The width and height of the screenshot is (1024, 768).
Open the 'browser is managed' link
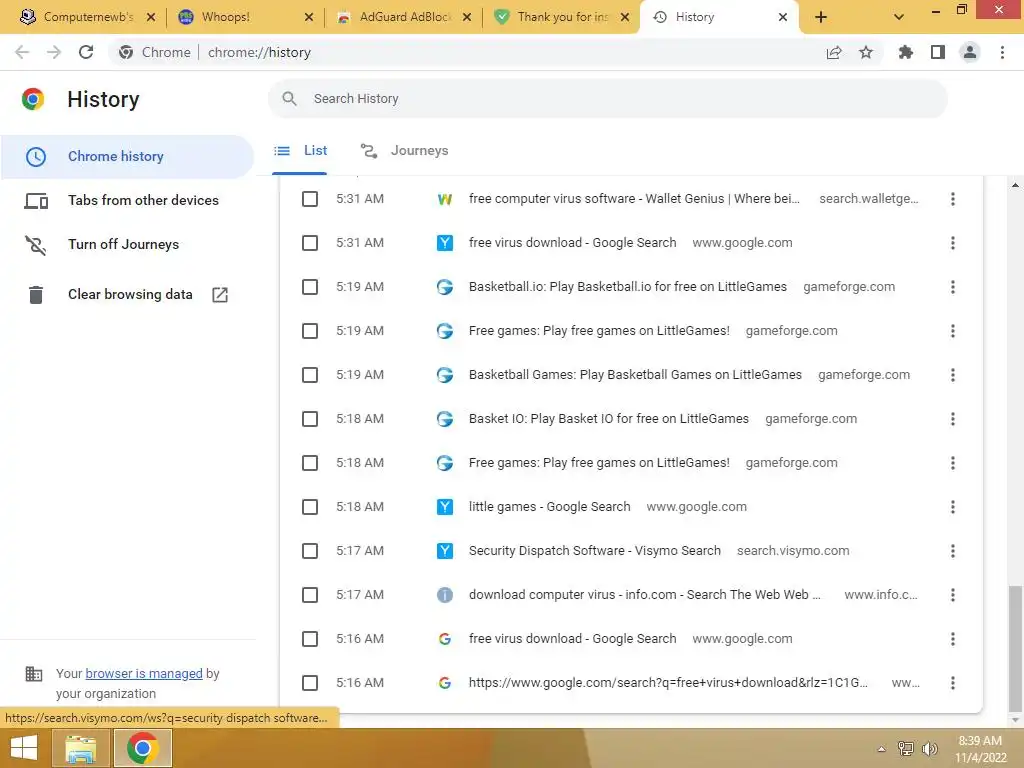pyautogui.click(x=144, y=673)
